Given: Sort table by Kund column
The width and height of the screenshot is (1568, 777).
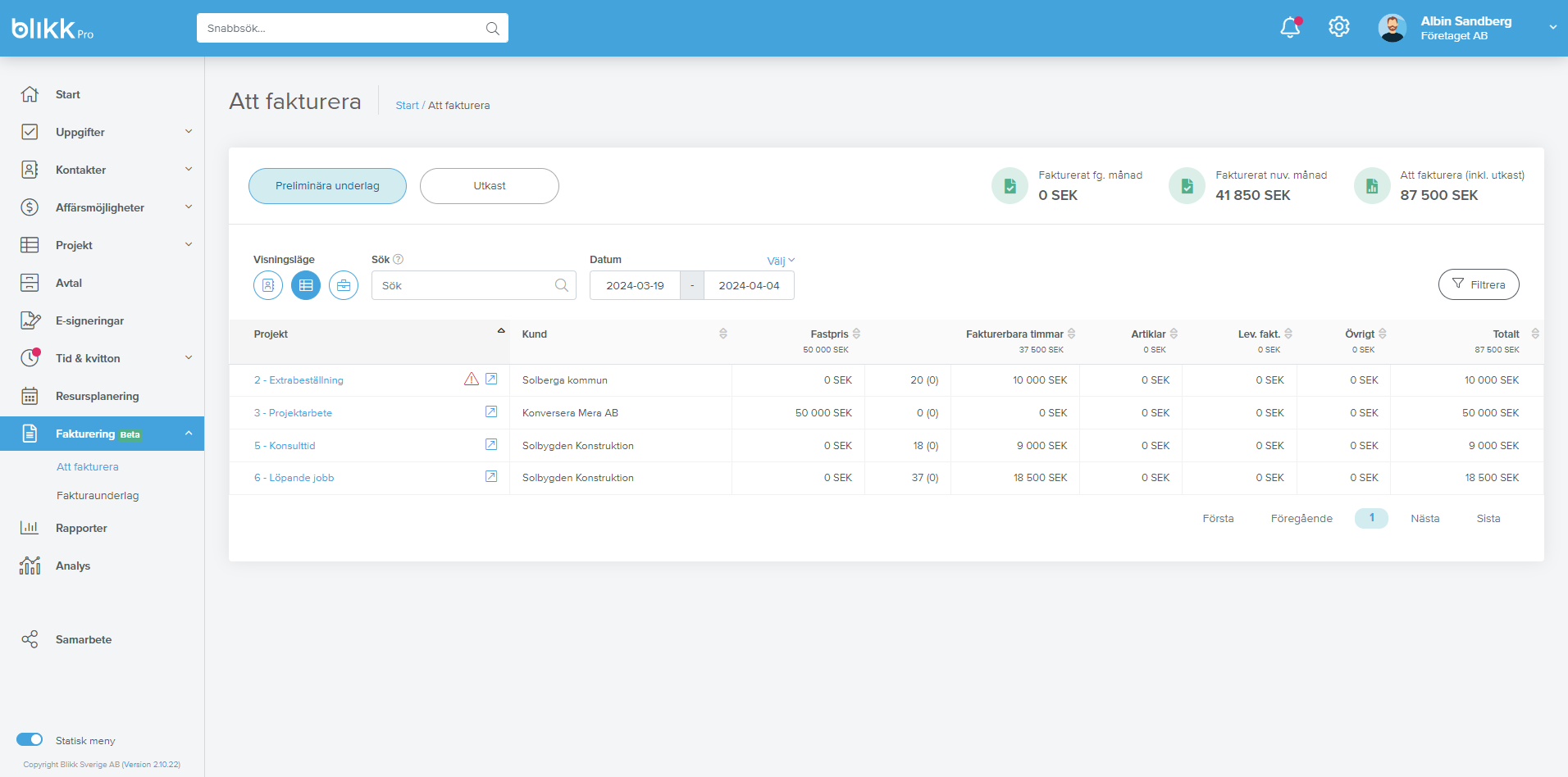Looking at the screenshot, I should click(723, 334).
